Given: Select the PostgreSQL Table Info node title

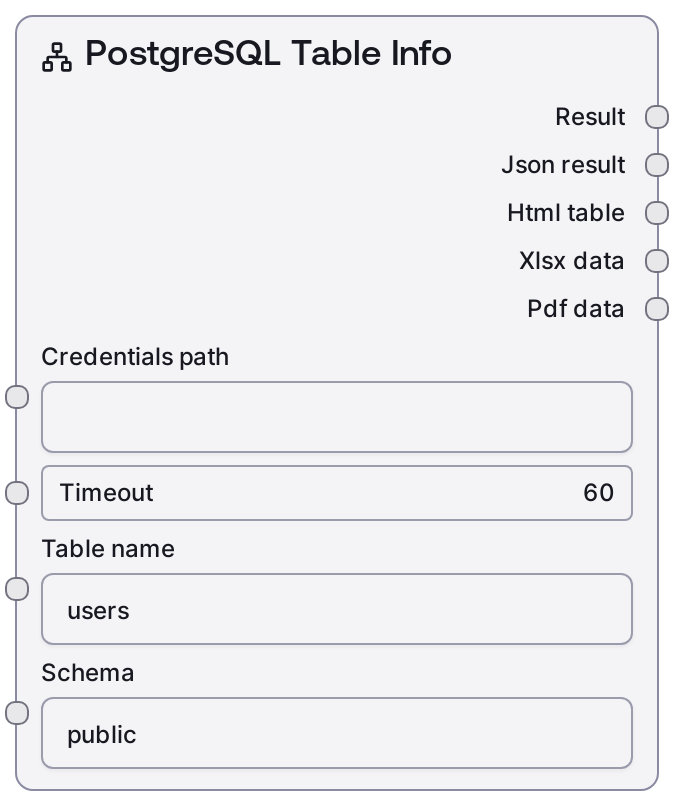Looking at the screenshot, I should [x=268, y=54].
